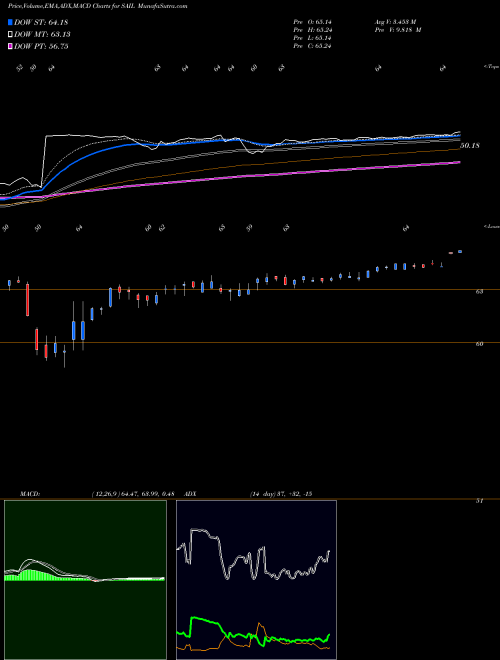Image resolution: width=500 pixels, height=660 pixels.
Task: Click the 'Avg V: 3.453 M' volume text
Action: click(x=395, y=21)
